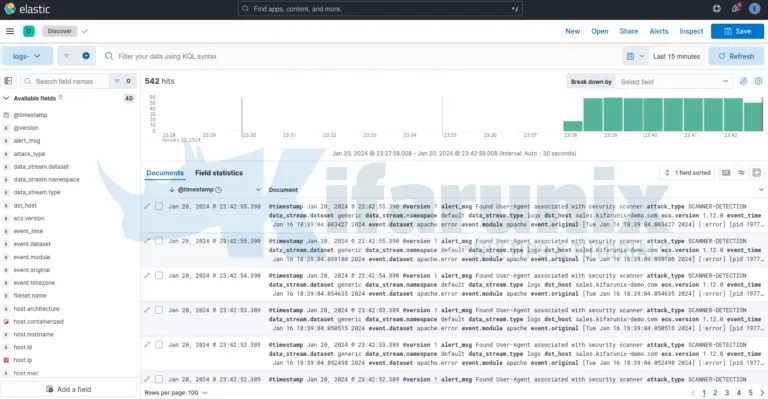The image size is (768, 399).
Task: Focus the KQL filter query input
Action: tap(361, 56)
